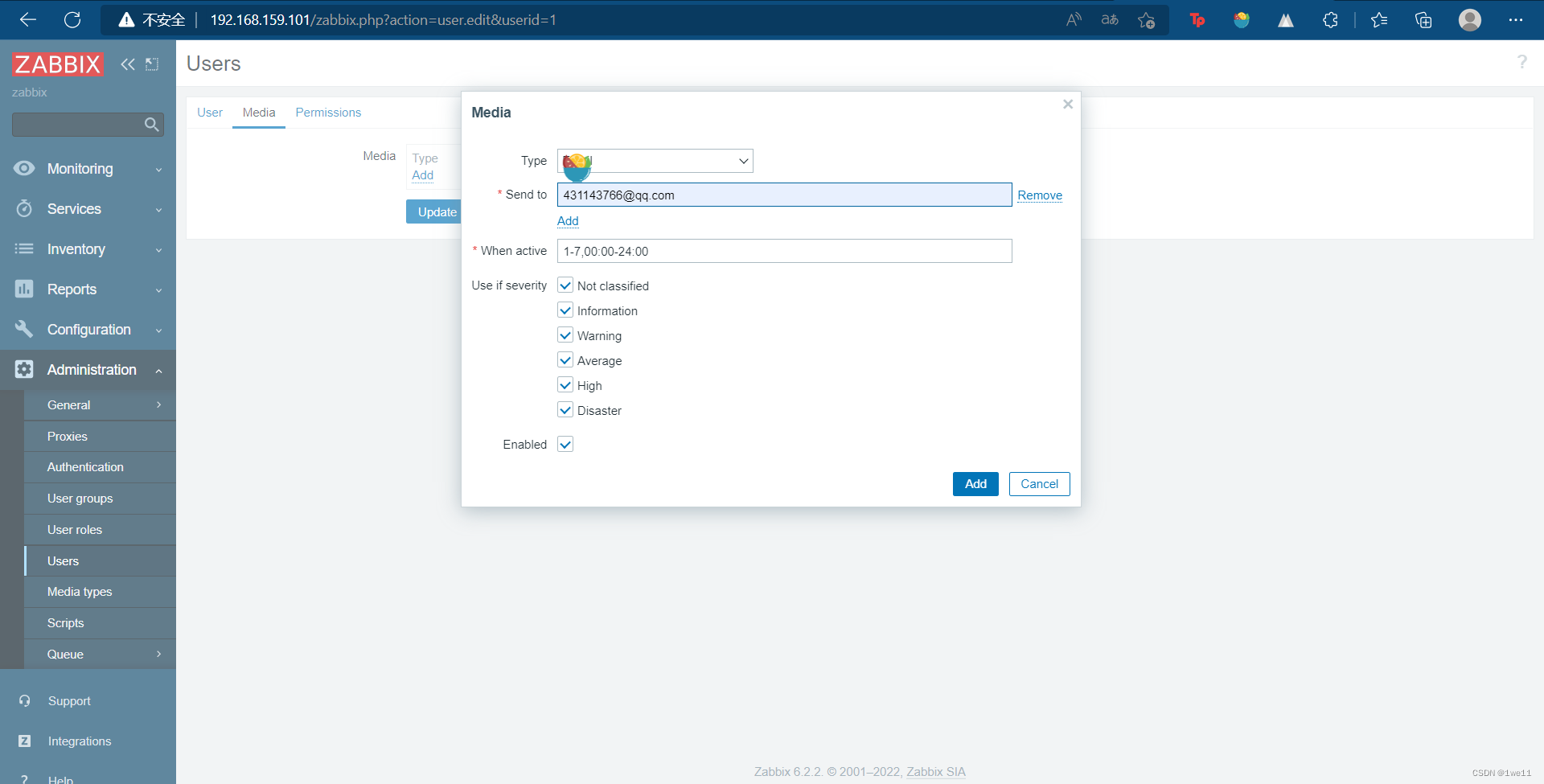1544x784 pixels.
Task: Click the Integrations Z icon
Action: click(25, 741)
